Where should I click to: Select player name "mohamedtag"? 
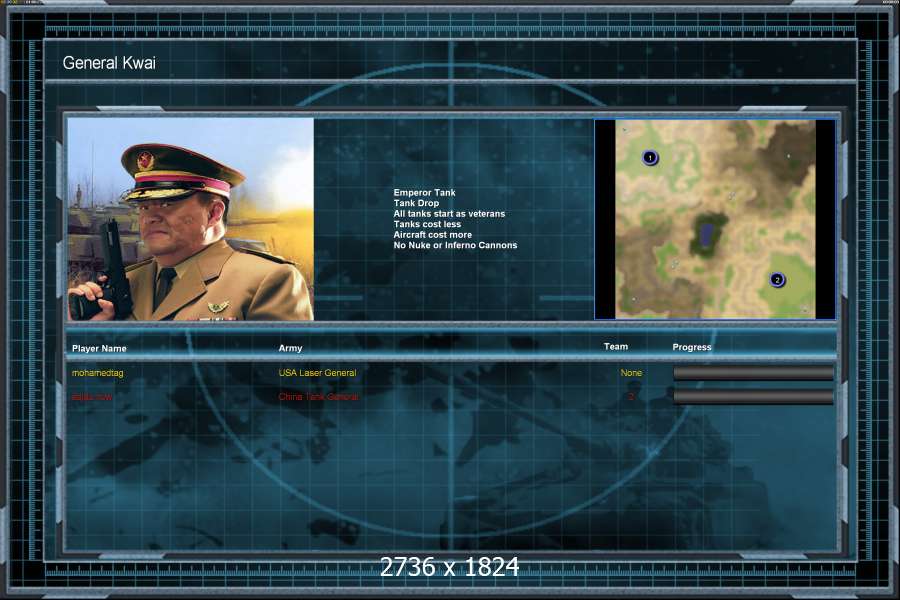point(98,373)
